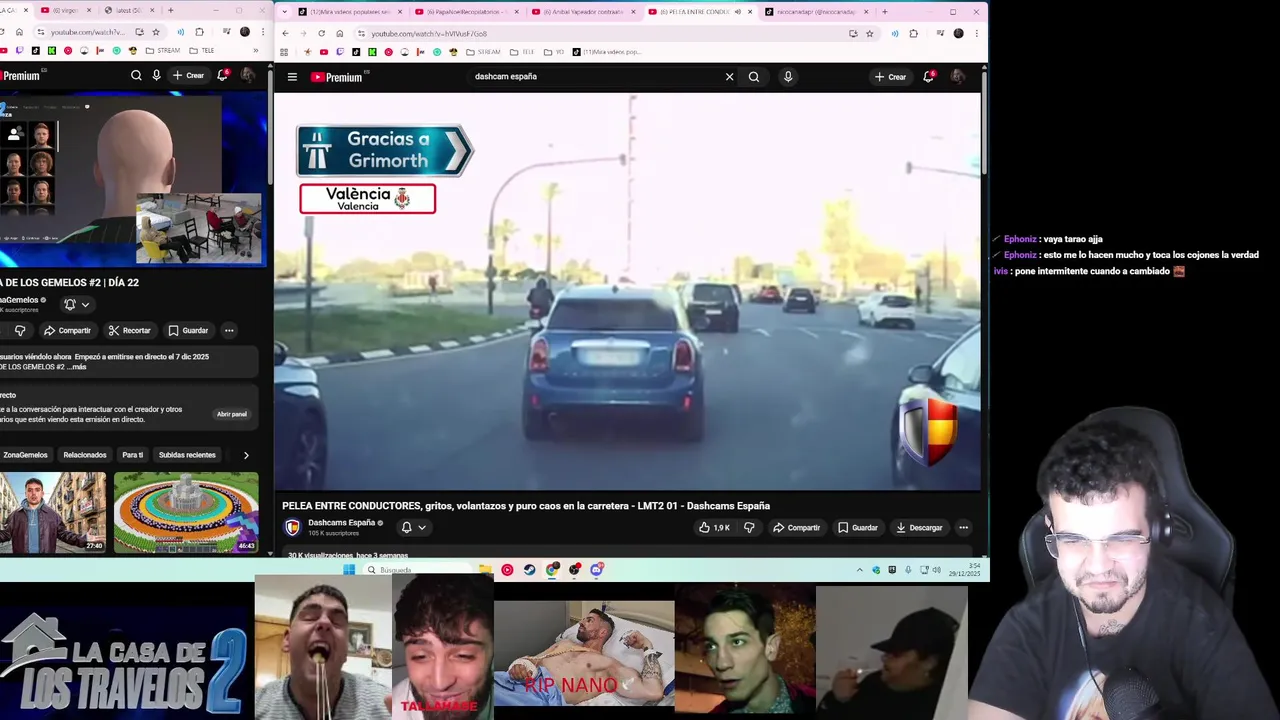The height and width of the screenshot is (720, 1280).
Task: Switch to PapaNoelRecopilatorios YouTube tab
Action: point(466,12)
